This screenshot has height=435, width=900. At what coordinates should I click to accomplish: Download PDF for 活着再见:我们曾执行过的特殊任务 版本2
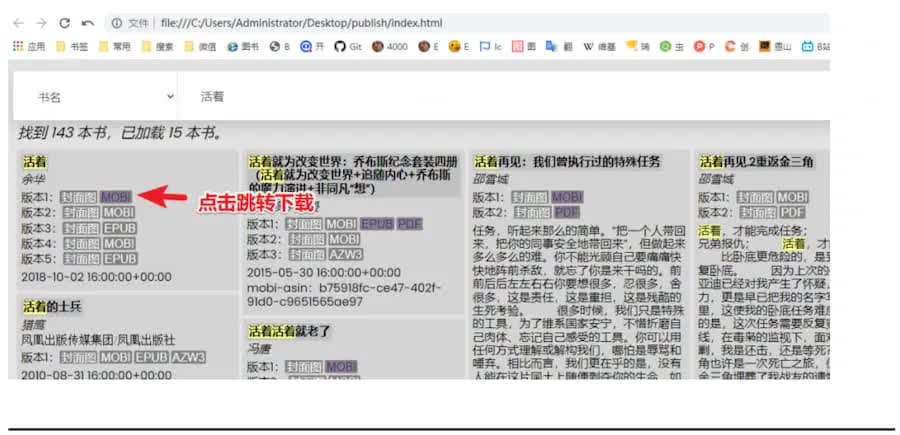click(567, 212)
